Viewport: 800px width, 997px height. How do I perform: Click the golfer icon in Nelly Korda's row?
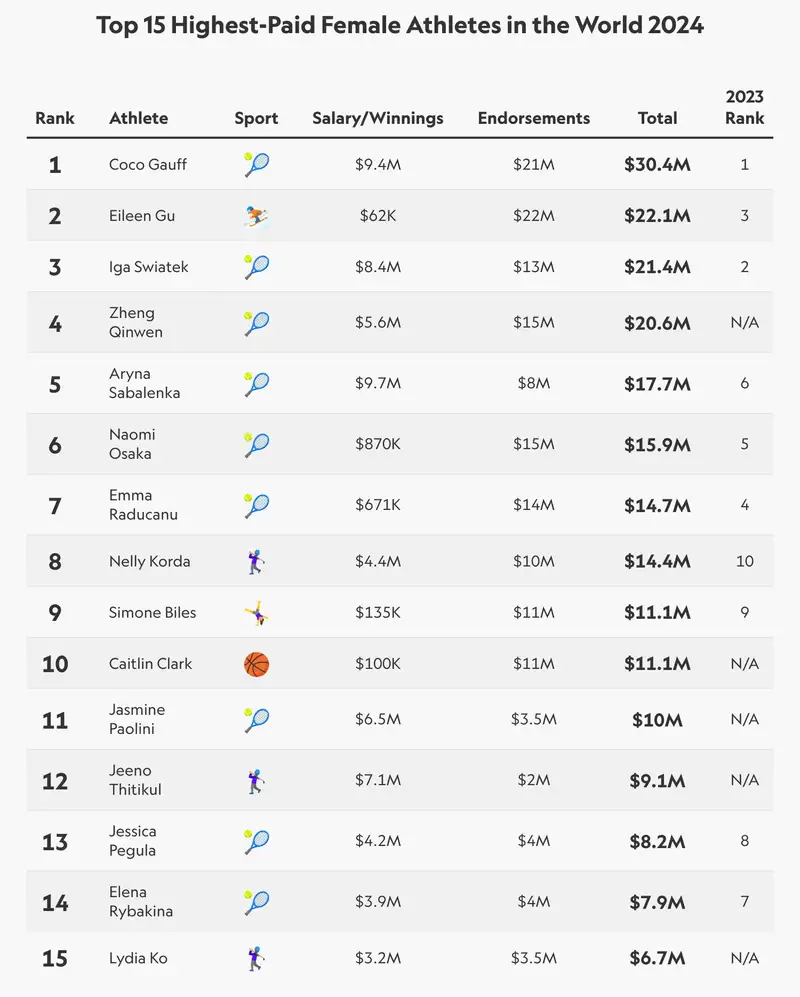coord(256,562)
